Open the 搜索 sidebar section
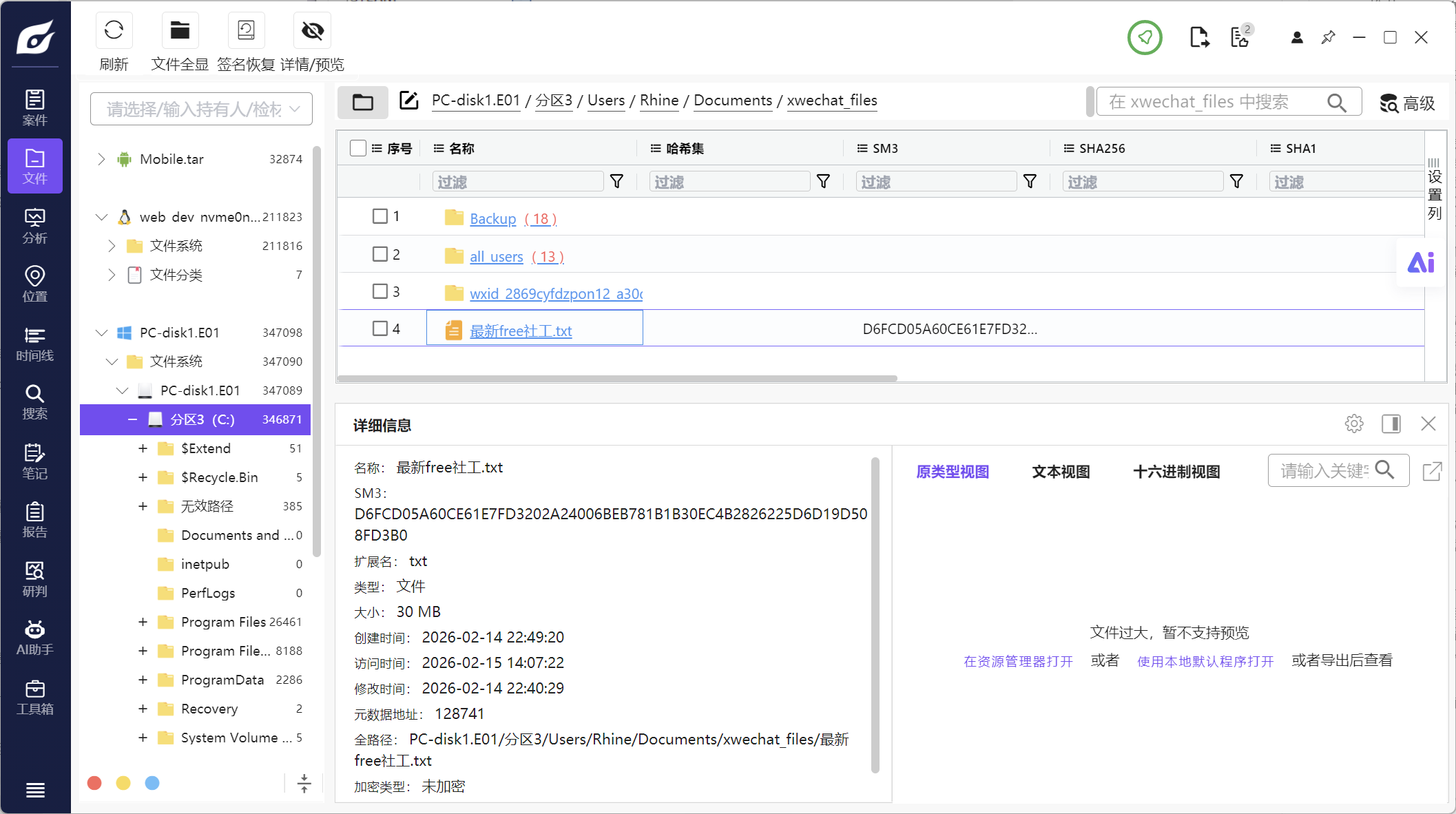Viewport: 1456px width, 814px height. point(35,402)
